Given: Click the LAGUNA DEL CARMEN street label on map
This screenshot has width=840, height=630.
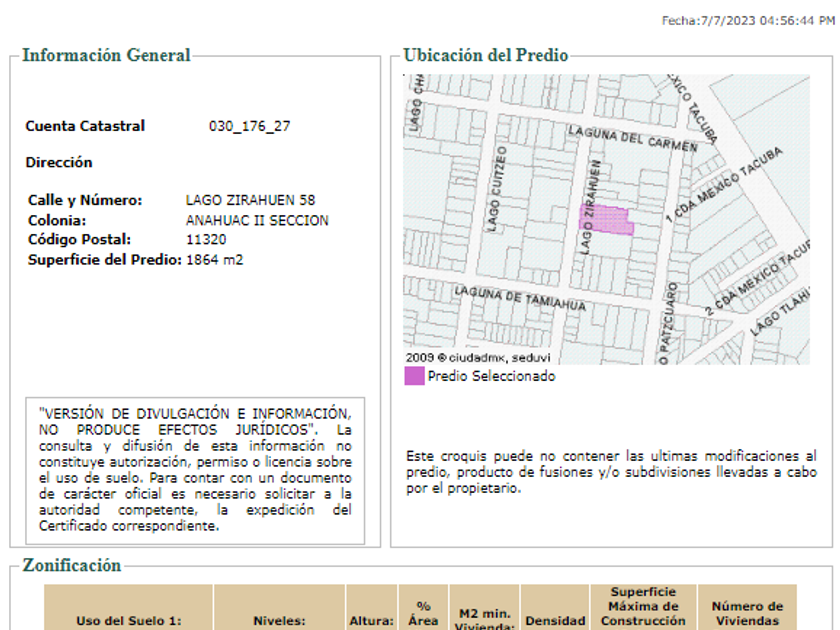Looking at the screenshot, I should coord(633,138).
